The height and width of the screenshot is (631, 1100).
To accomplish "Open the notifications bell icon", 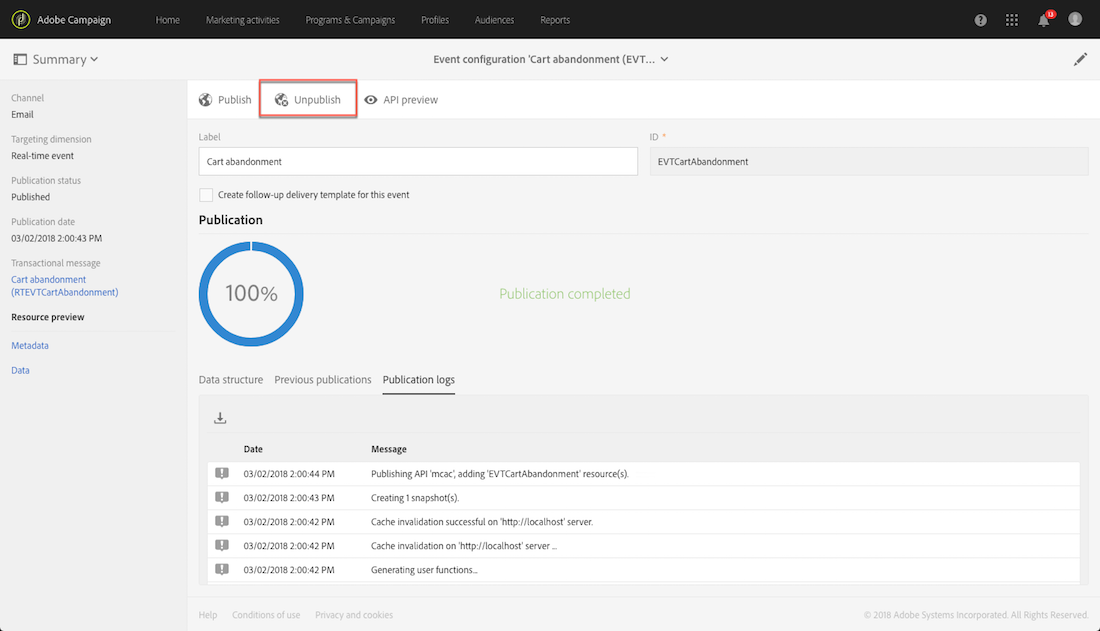I will pyautogui.click(x=1044, y=20).
